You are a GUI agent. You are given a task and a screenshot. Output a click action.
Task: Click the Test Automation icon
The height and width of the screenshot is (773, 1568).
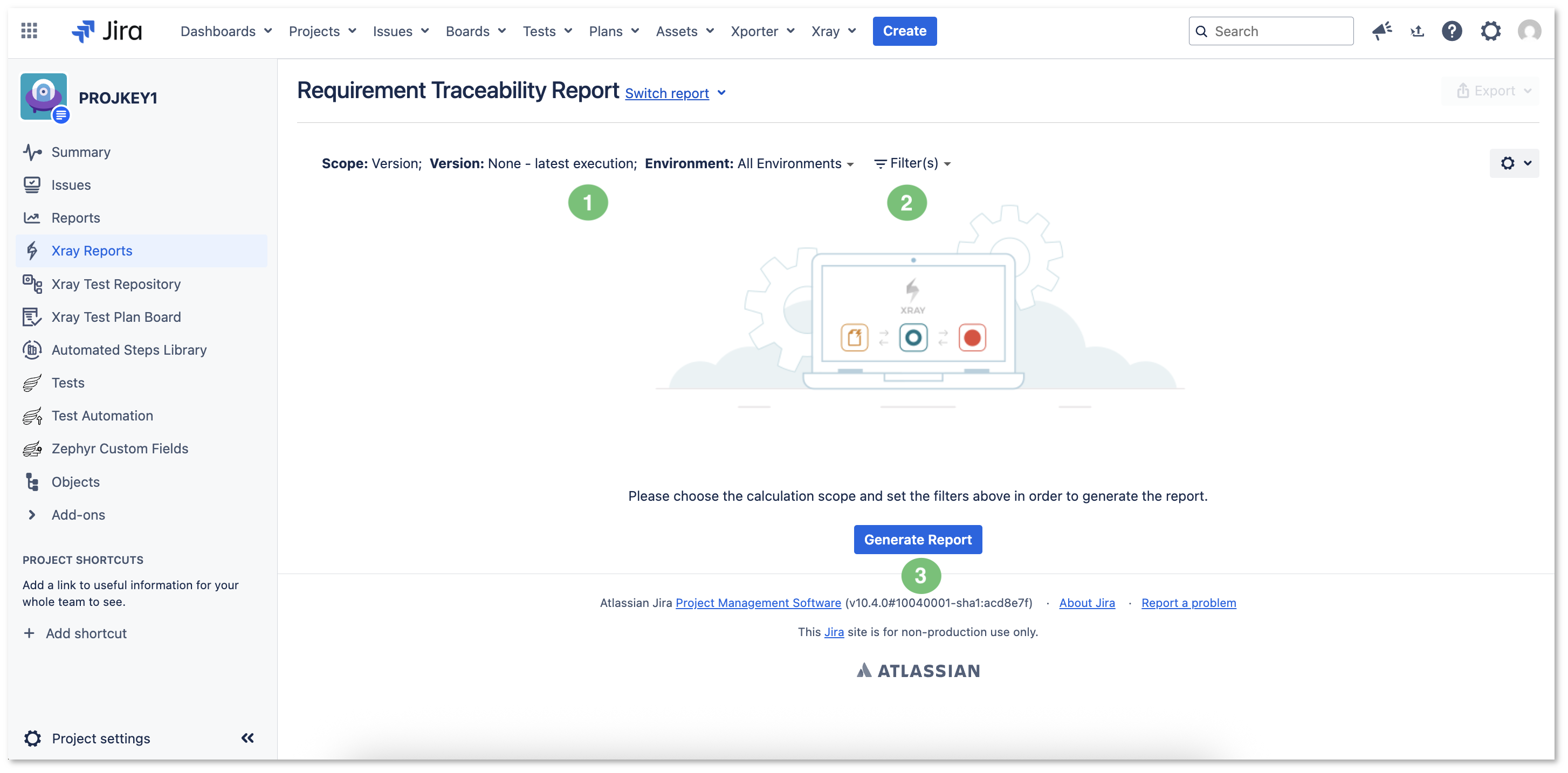coord(32,415)
